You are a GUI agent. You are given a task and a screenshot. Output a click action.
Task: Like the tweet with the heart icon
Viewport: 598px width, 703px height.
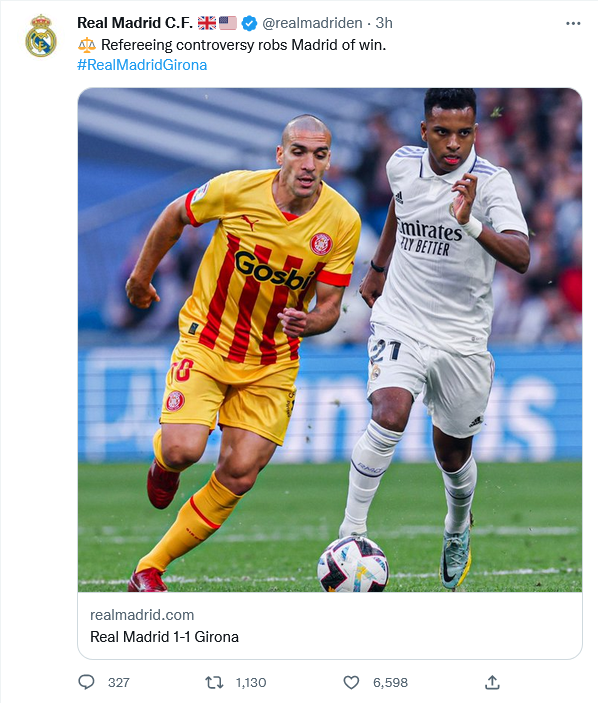[351, 682]
